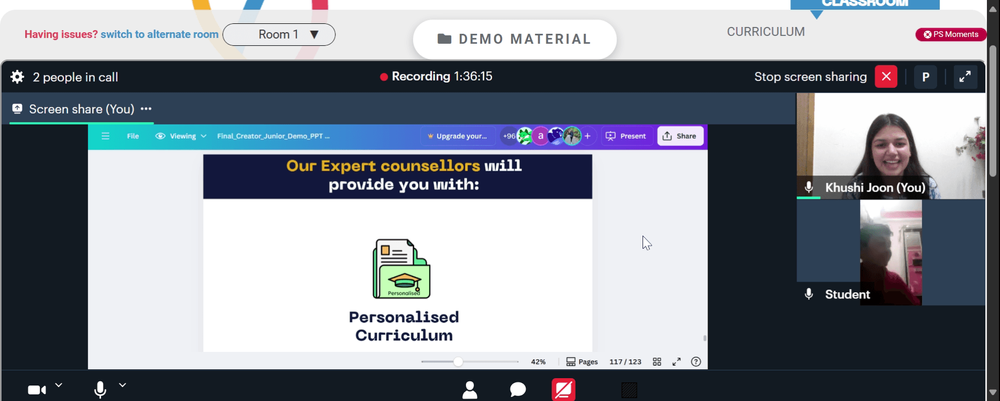Click the purple 'a' collaborator avatar
The width and height of the screenshot is (1000, 401).
540,136
